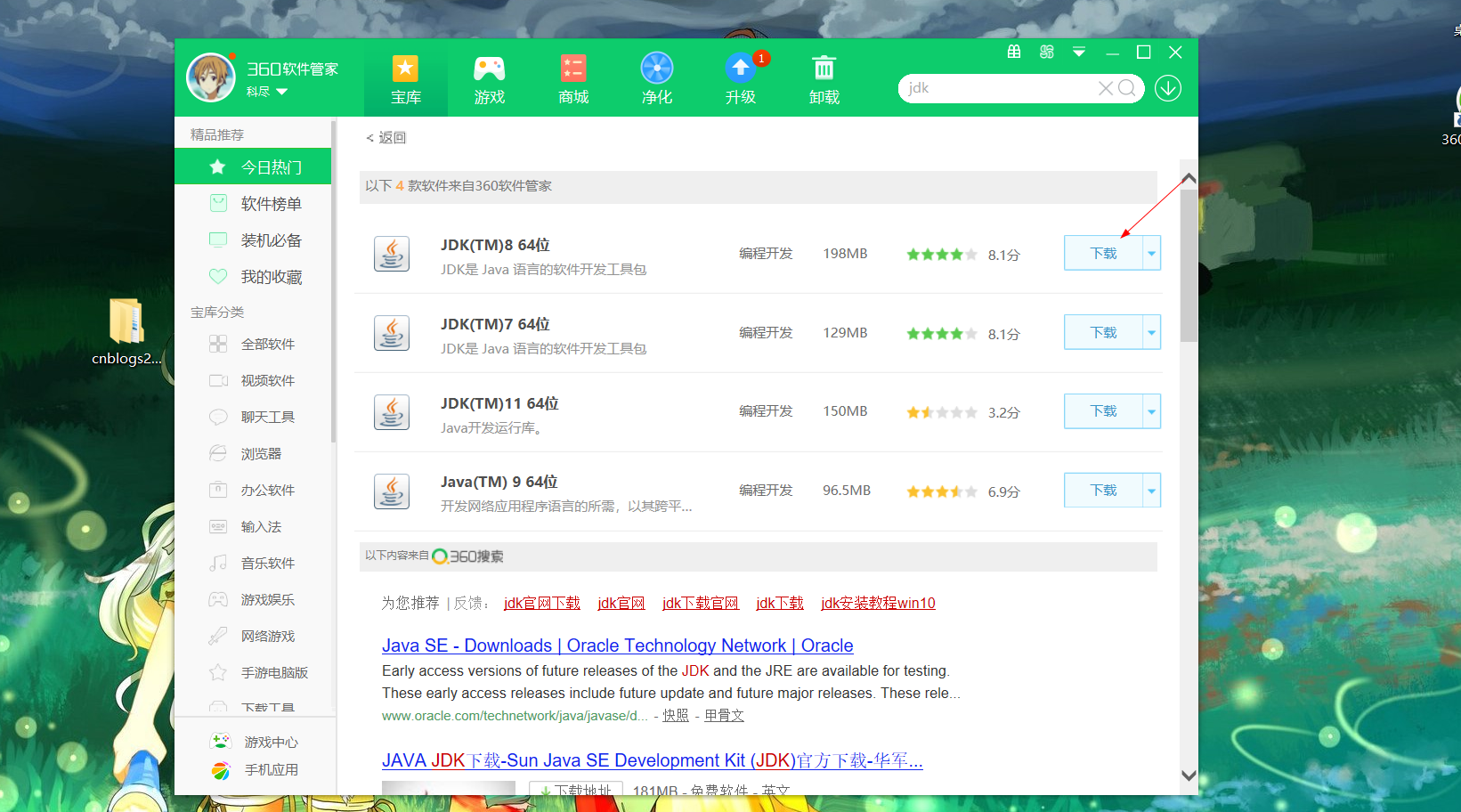Download JDK(TM)7 64位
The image size is (1461, 812).
pos(1103,332)
